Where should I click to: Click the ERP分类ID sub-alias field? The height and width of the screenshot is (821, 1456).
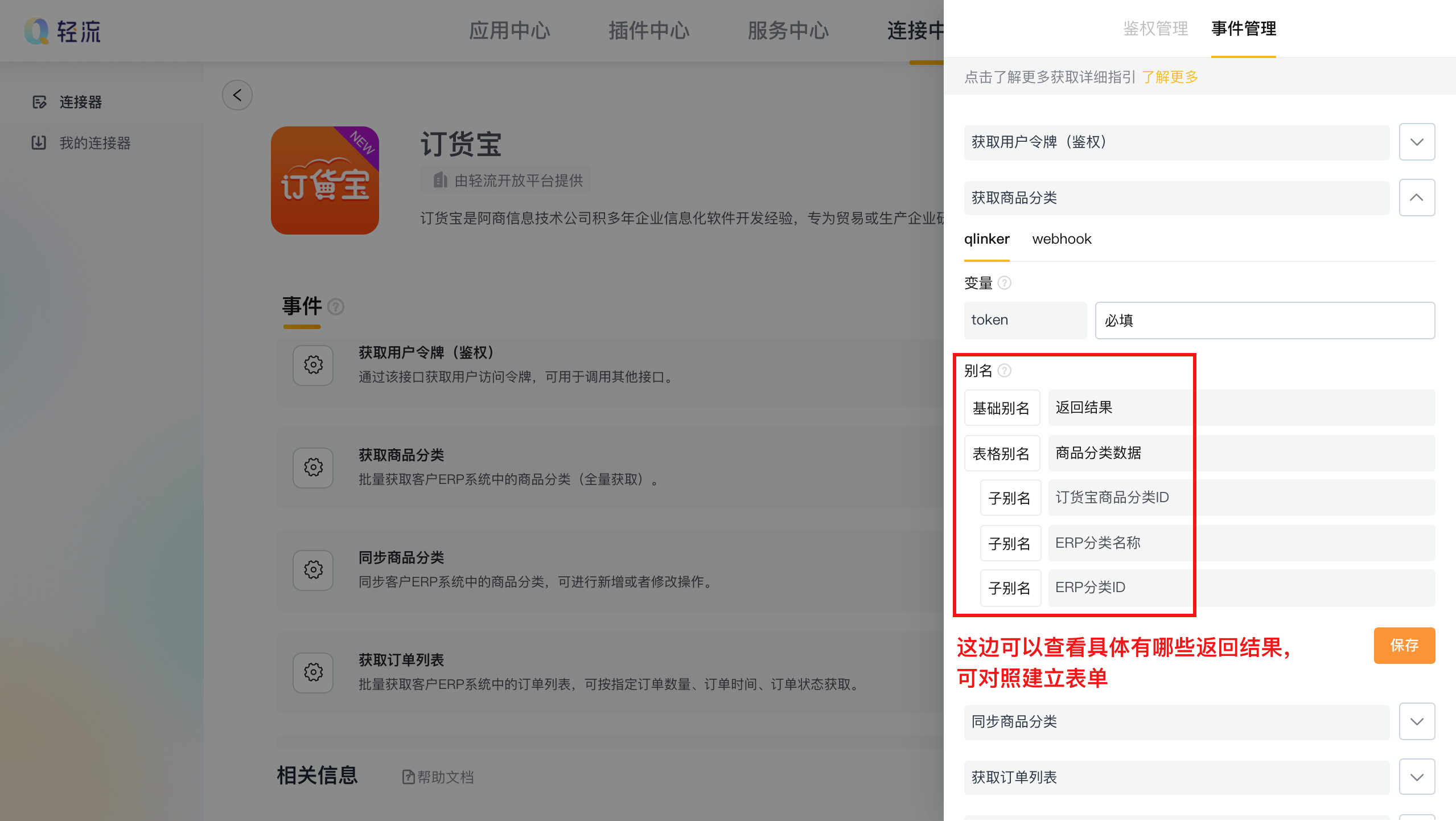(x=1241, y=588)
